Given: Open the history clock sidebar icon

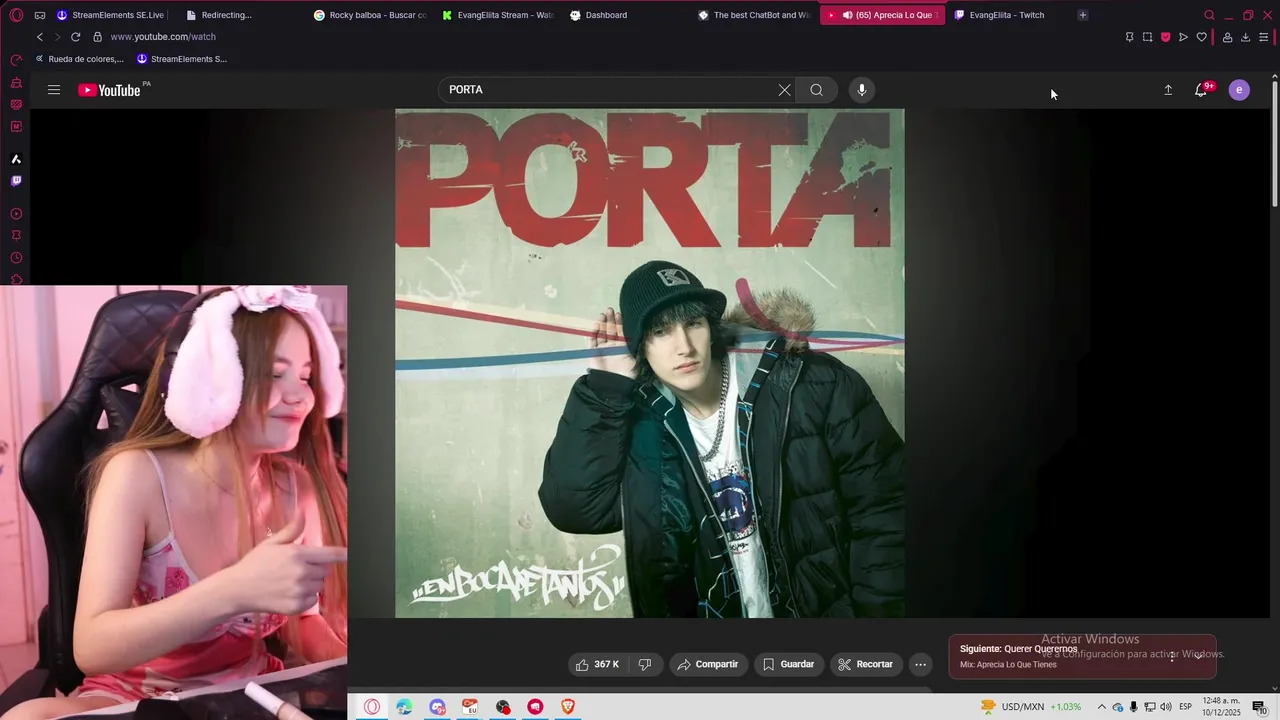Looking at the screenshot, I should coord(16,258).
